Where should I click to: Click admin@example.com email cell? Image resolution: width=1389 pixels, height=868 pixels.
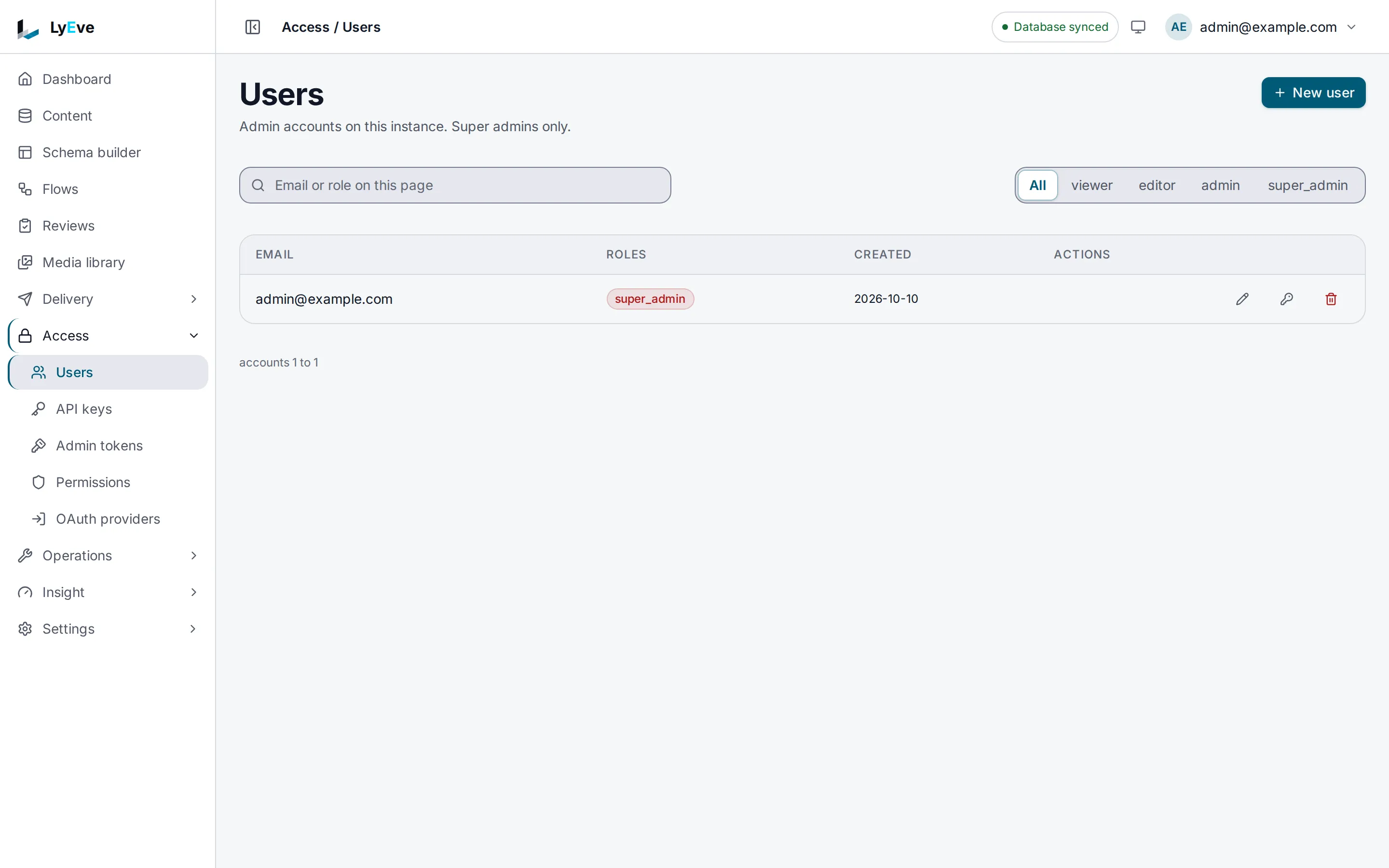click(324, 299)
